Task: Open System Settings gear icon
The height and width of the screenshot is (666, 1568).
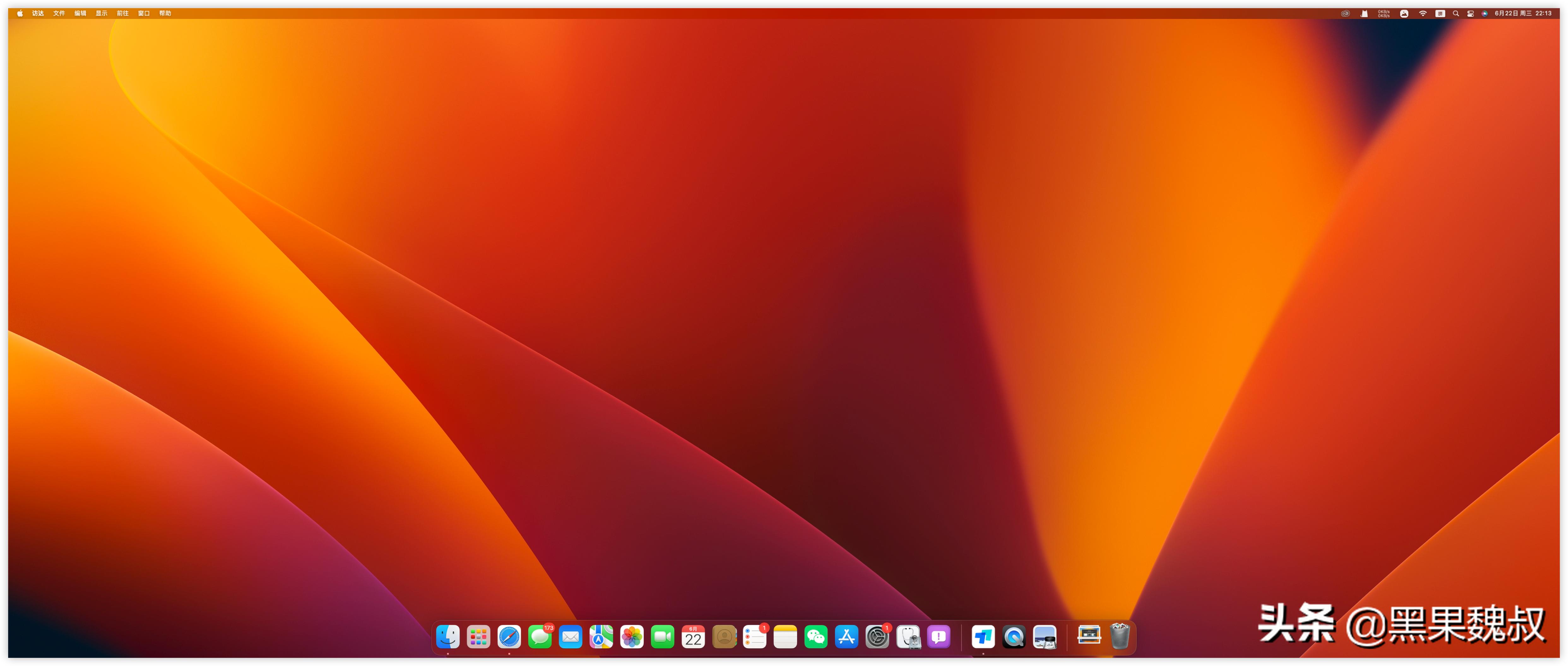Action: tap(877, 637)
